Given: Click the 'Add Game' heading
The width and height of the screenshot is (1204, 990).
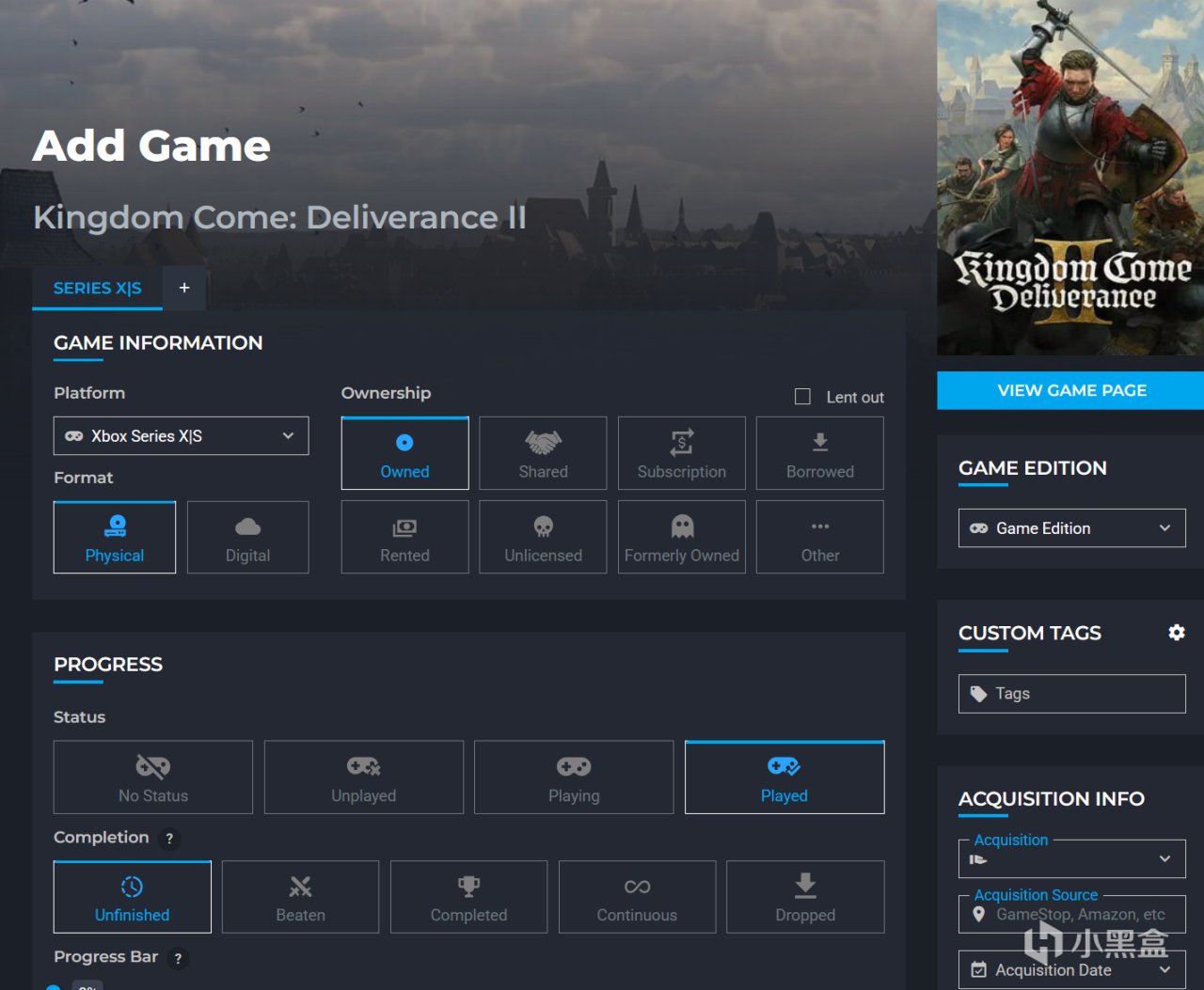Looking at the screenshot, I should click(151, 146).
